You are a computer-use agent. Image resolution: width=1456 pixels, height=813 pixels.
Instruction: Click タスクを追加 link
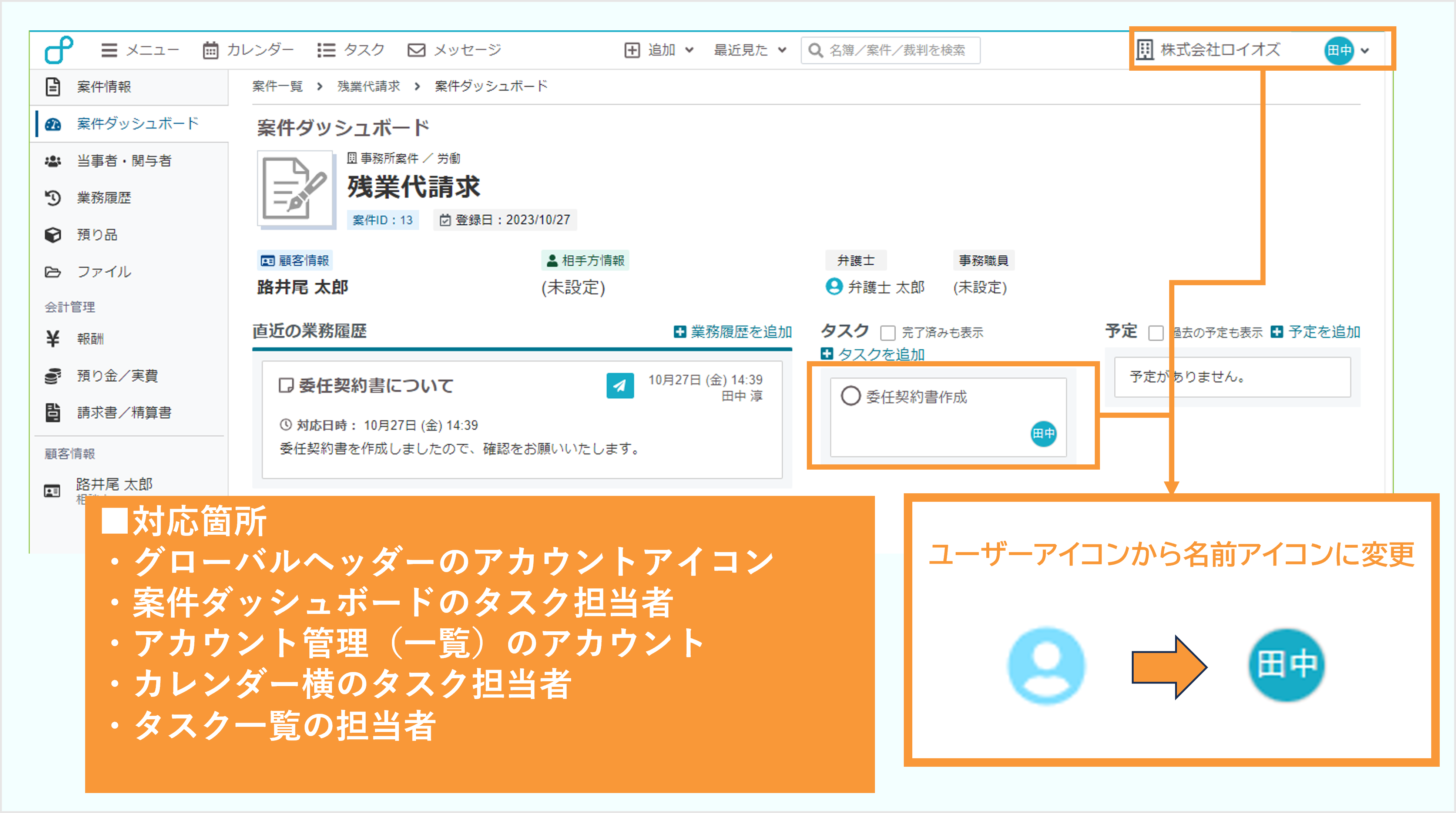pos(873,354)
